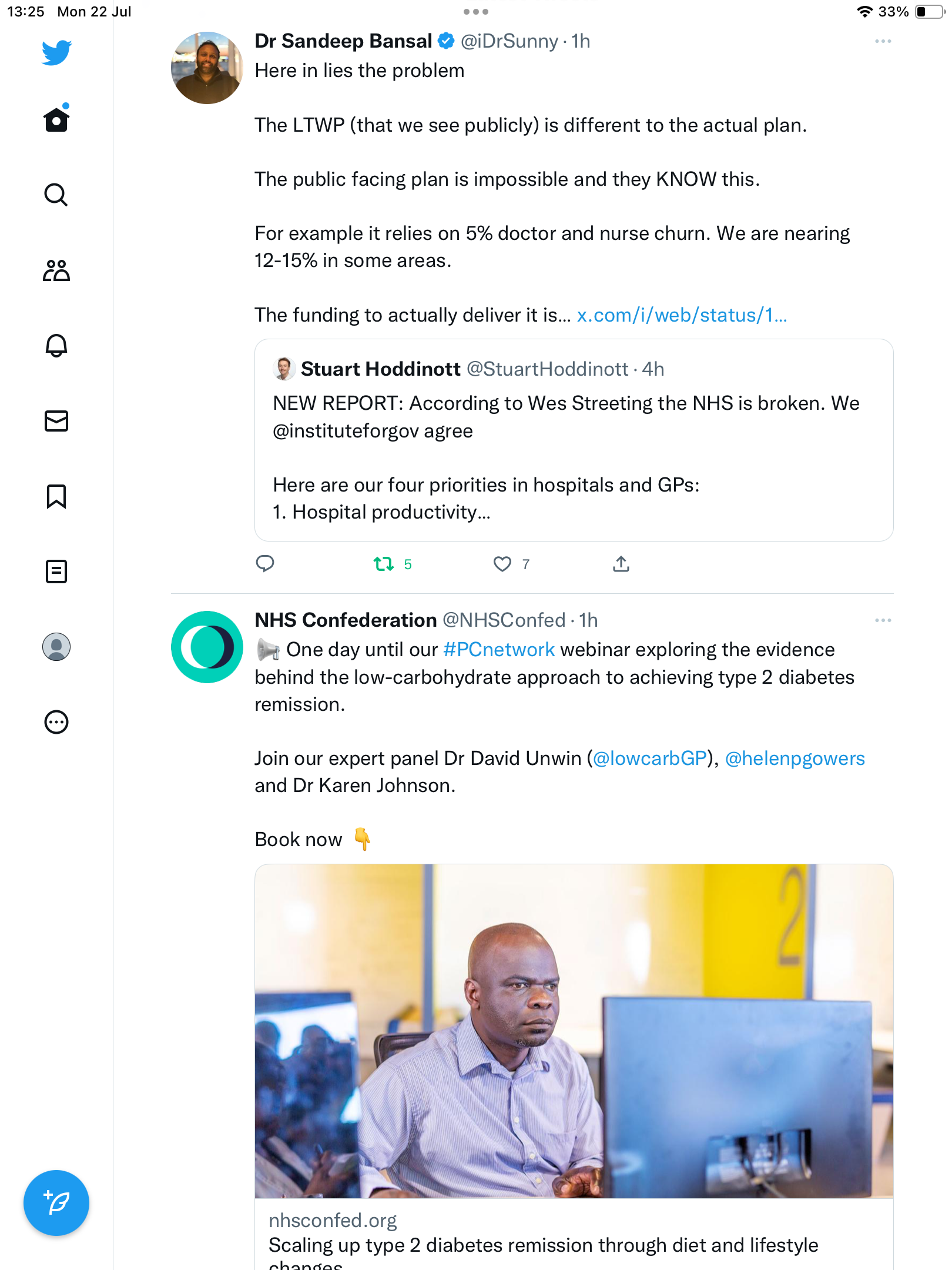Viewport: 952px width, 1270px height.
Task: Toggle retweet on Dr Sandeep Bansal's tweet
Action: coord(384,564)
